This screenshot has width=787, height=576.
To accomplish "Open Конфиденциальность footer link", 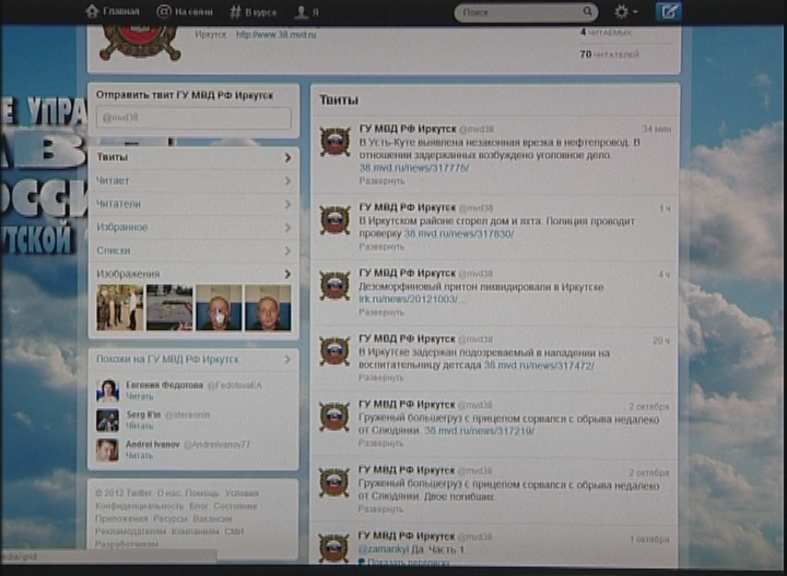I will click(x=140, y=506).
